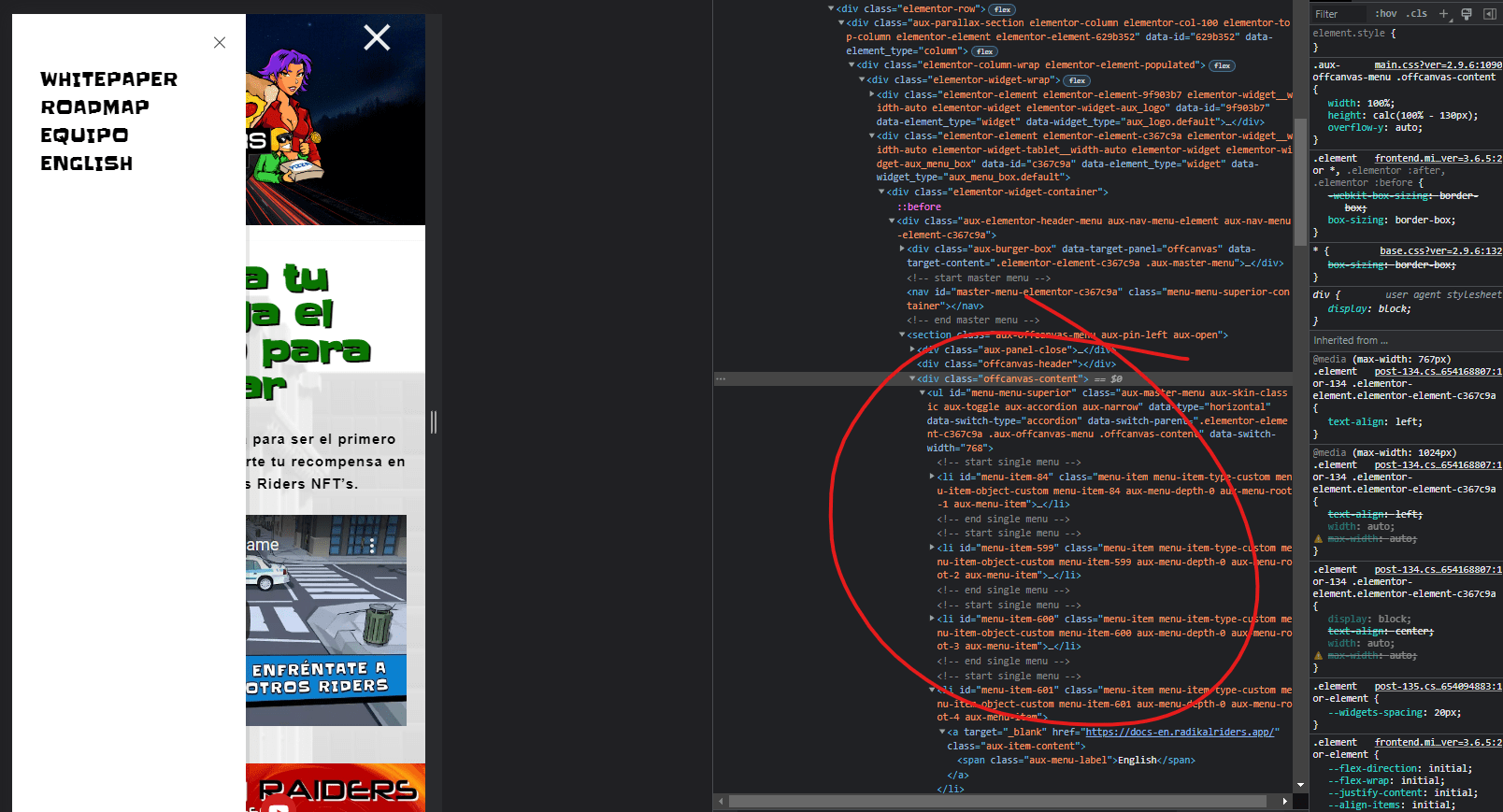Open the post-135.cs_654094883:1 source link
Screen dimensions: 1503x812
(1438, 687)
